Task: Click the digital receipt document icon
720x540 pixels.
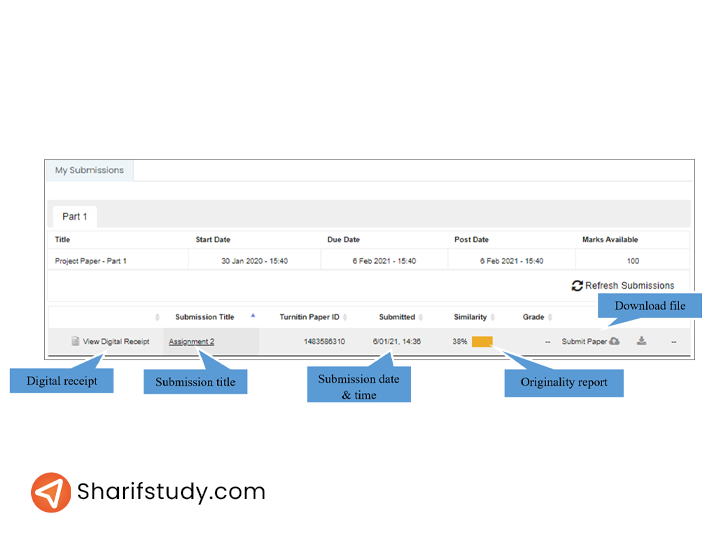Action: pos(75,341)
